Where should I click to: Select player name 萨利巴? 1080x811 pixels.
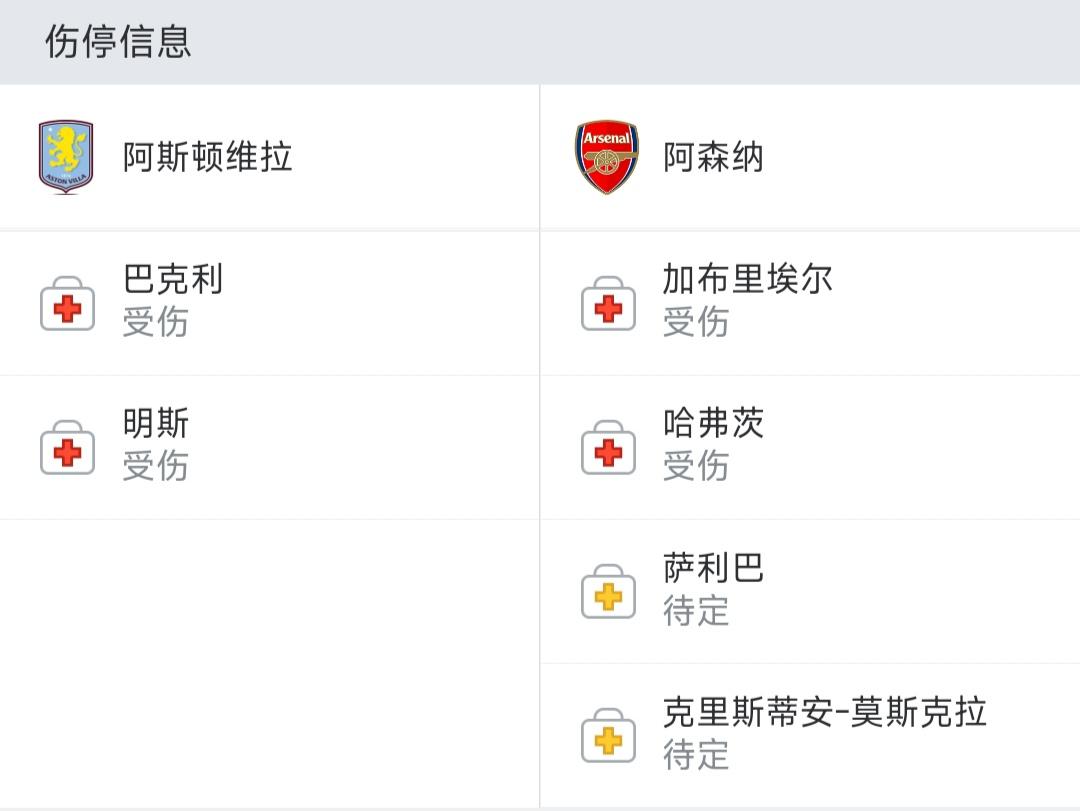click(x=713, y=567)
